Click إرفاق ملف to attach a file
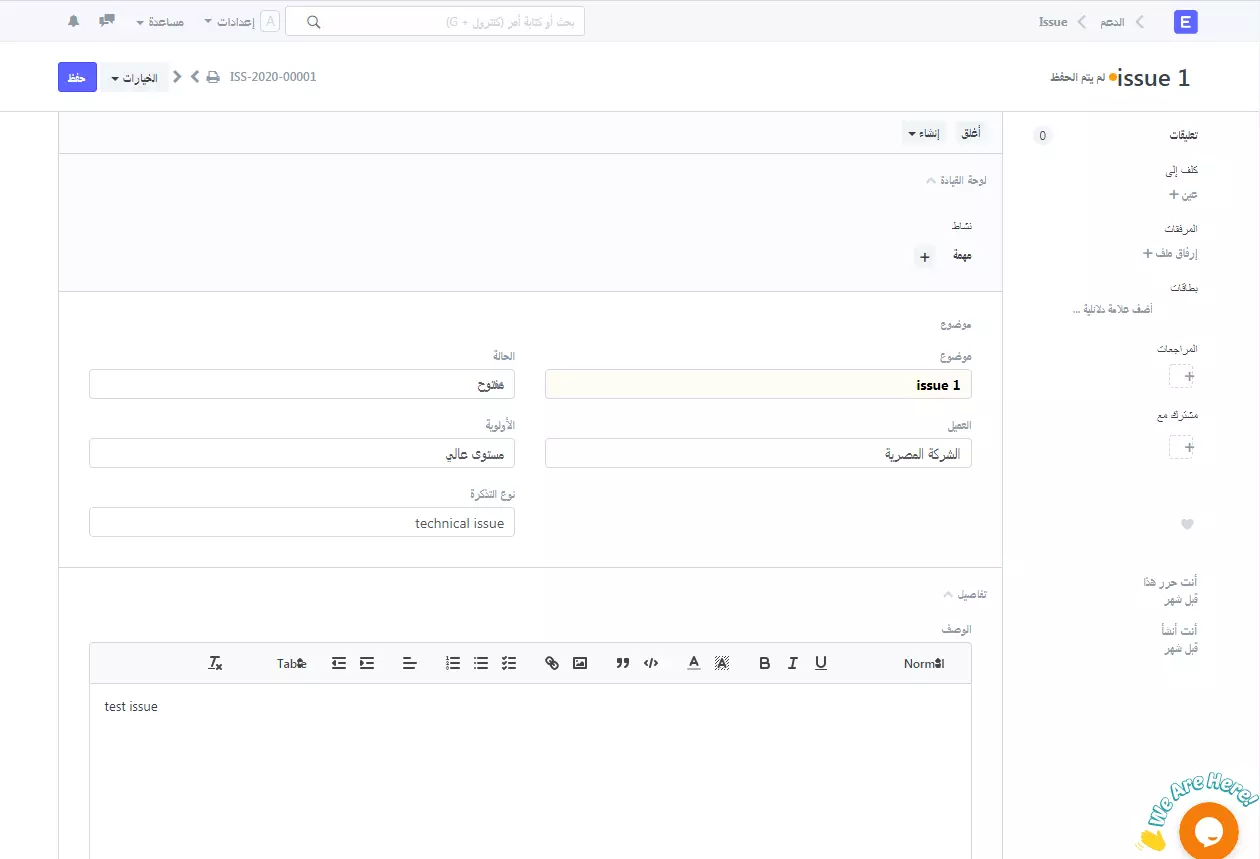1260x859 pixels. [1170, 254]
